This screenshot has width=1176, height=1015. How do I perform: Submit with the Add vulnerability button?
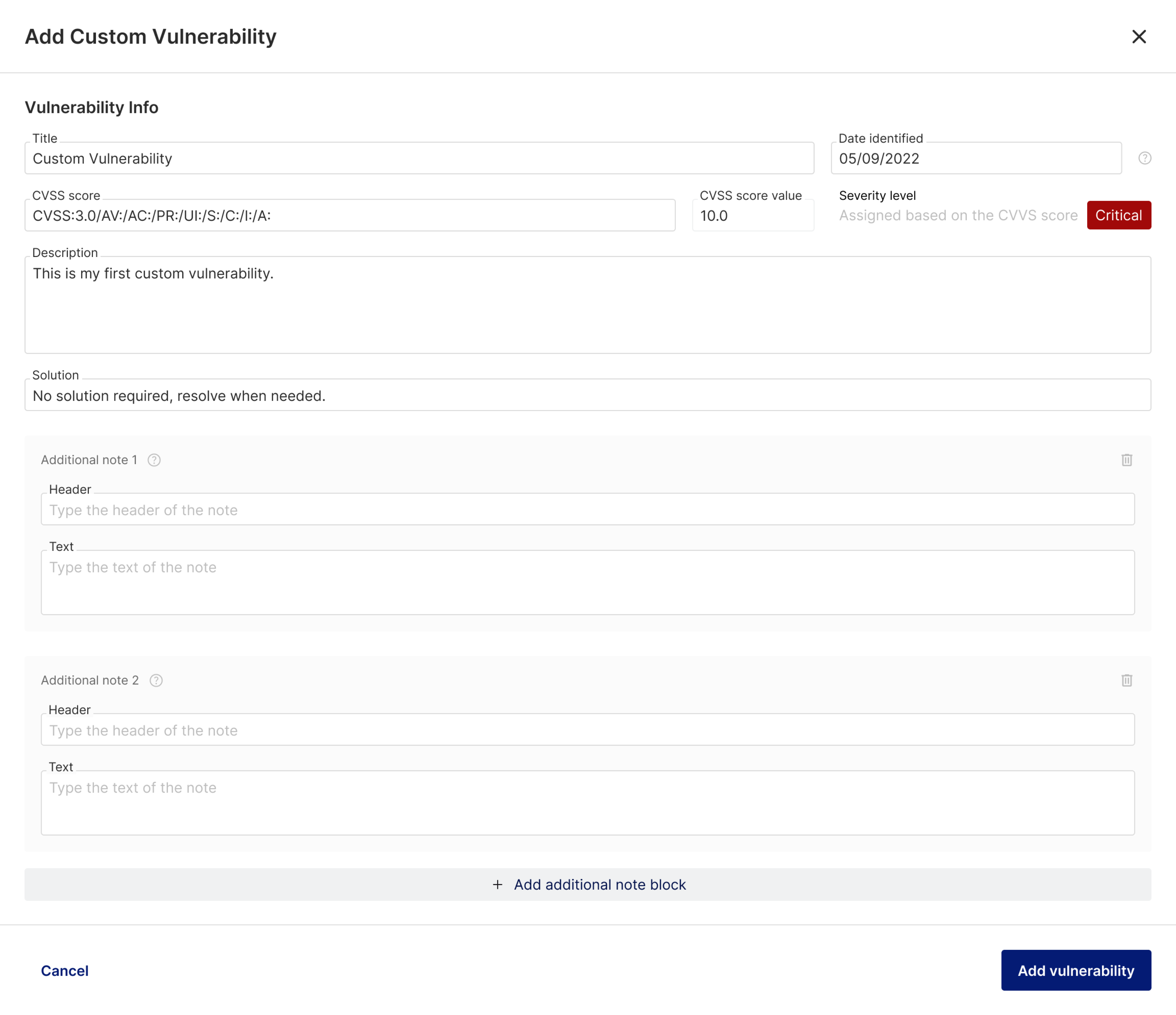click(1076, 970)
